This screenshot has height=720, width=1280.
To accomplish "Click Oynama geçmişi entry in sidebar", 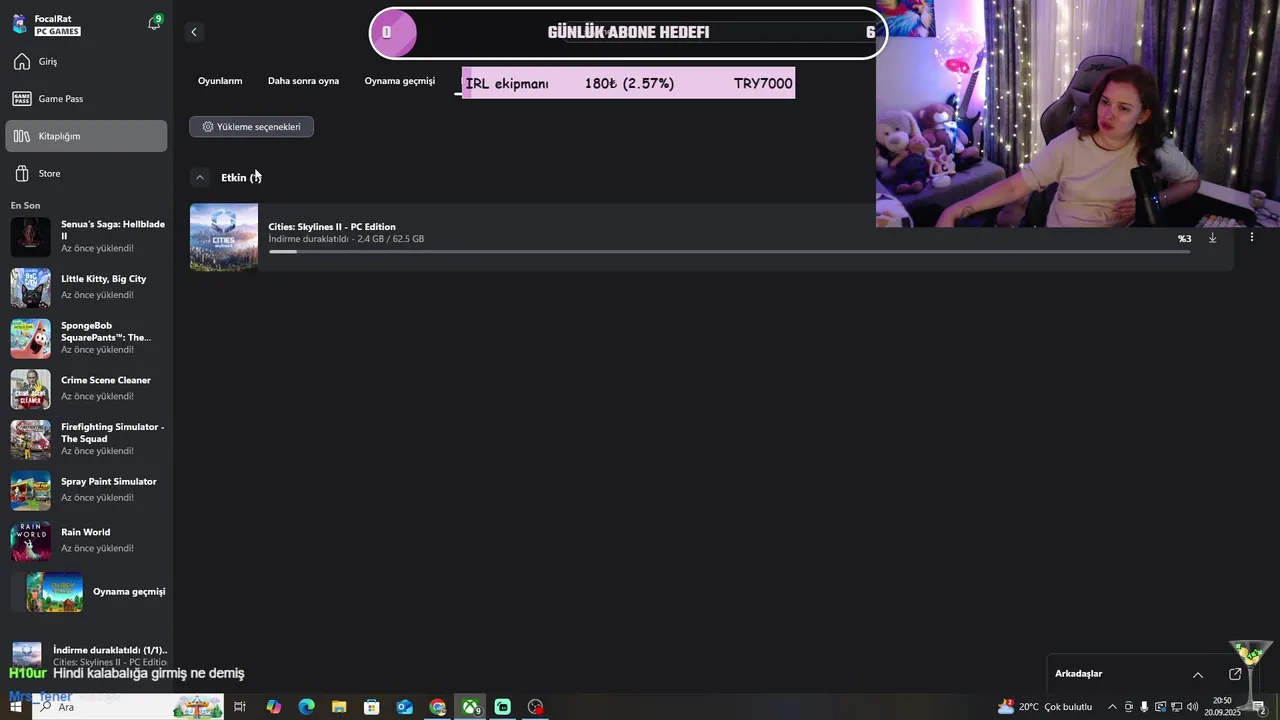I will point(87,592).
